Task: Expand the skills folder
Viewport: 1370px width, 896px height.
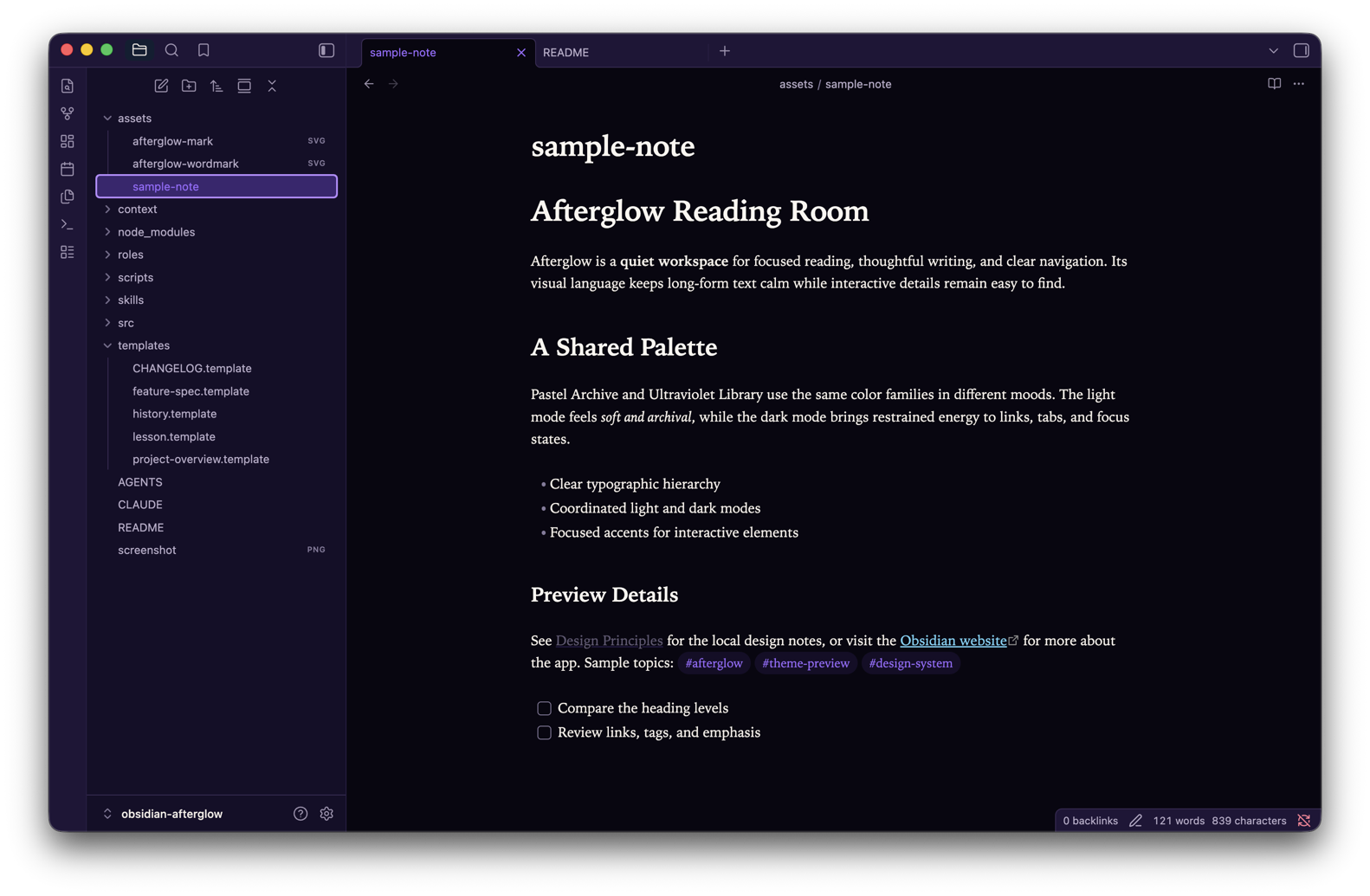Action: (x=216, y=300)
